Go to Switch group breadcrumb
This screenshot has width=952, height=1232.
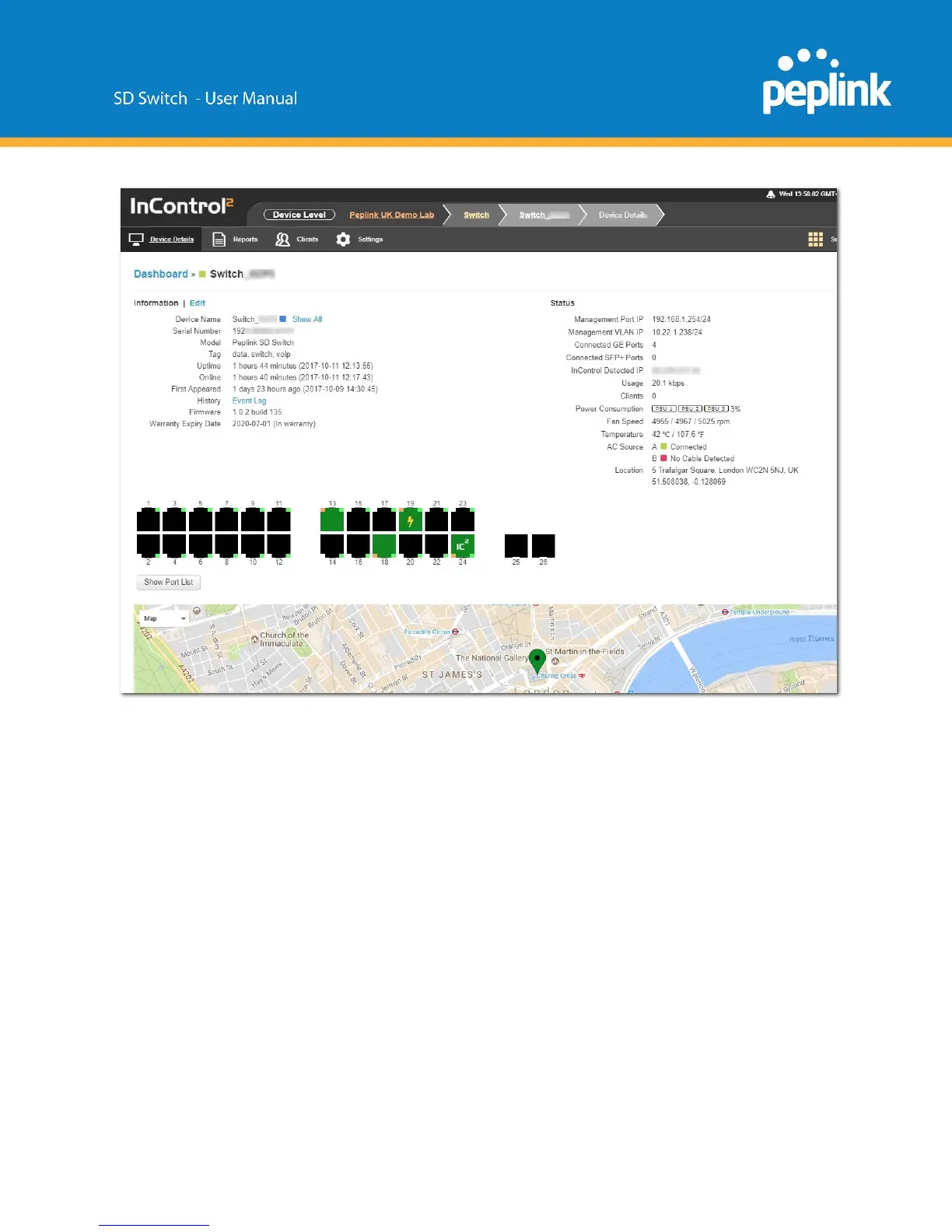tap(476, 215)
